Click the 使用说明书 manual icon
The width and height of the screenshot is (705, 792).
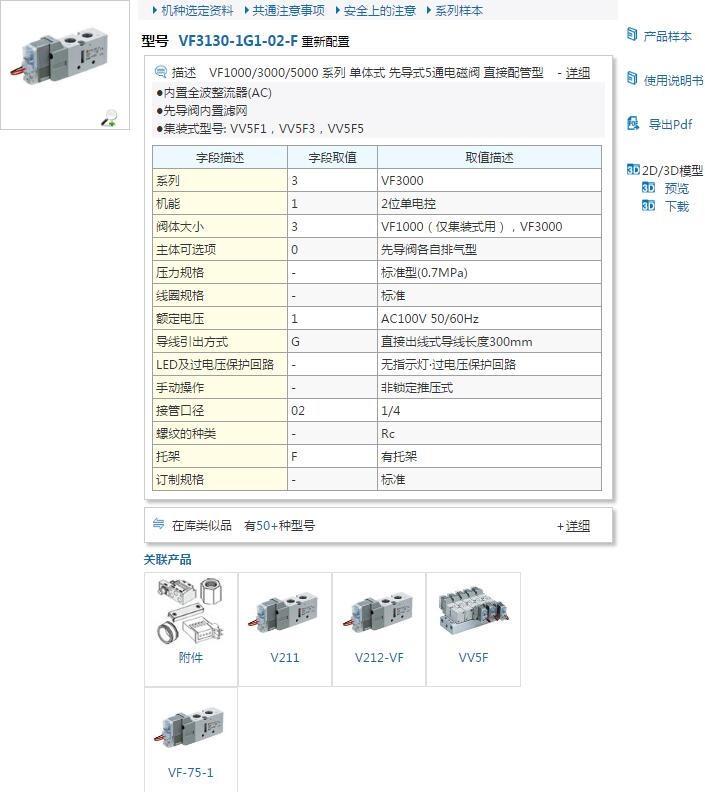point(632,79)
